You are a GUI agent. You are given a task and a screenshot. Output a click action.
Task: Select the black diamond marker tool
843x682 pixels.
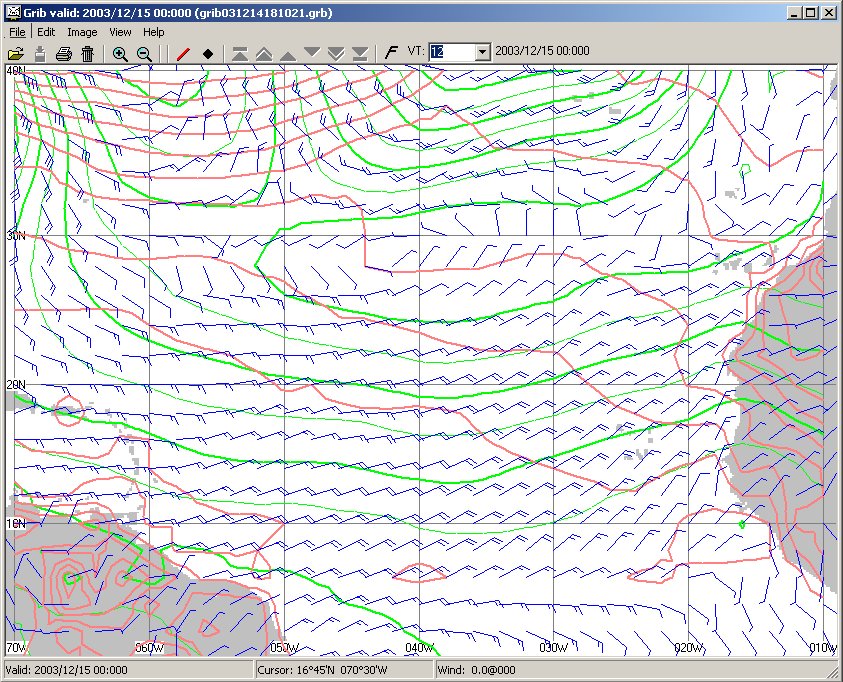click(208, 54)
